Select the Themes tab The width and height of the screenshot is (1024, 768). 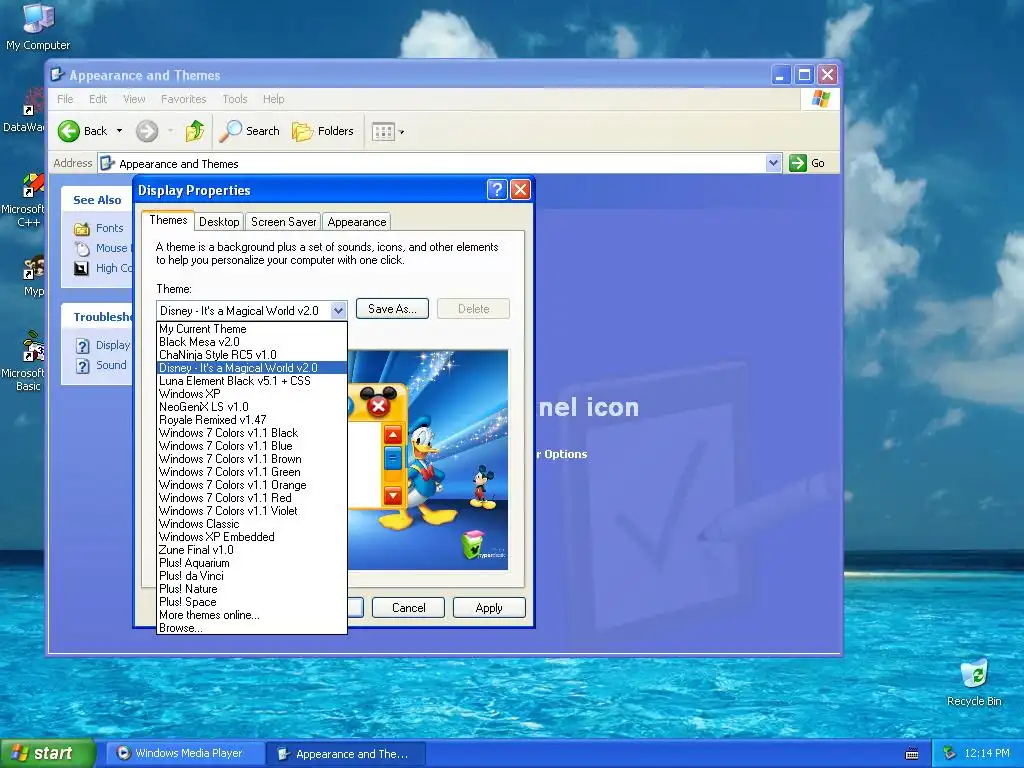pyautogui.click(x=168, y=220)
